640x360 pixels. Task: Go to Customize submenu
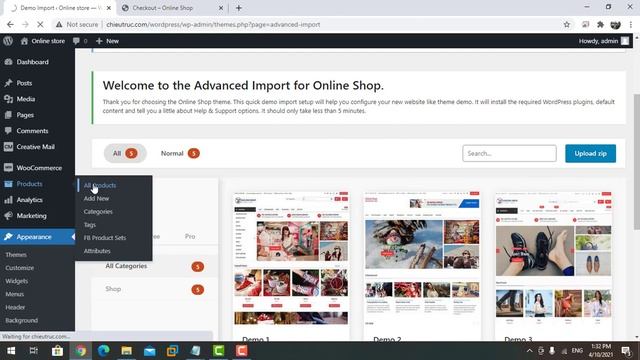point(20,268)
